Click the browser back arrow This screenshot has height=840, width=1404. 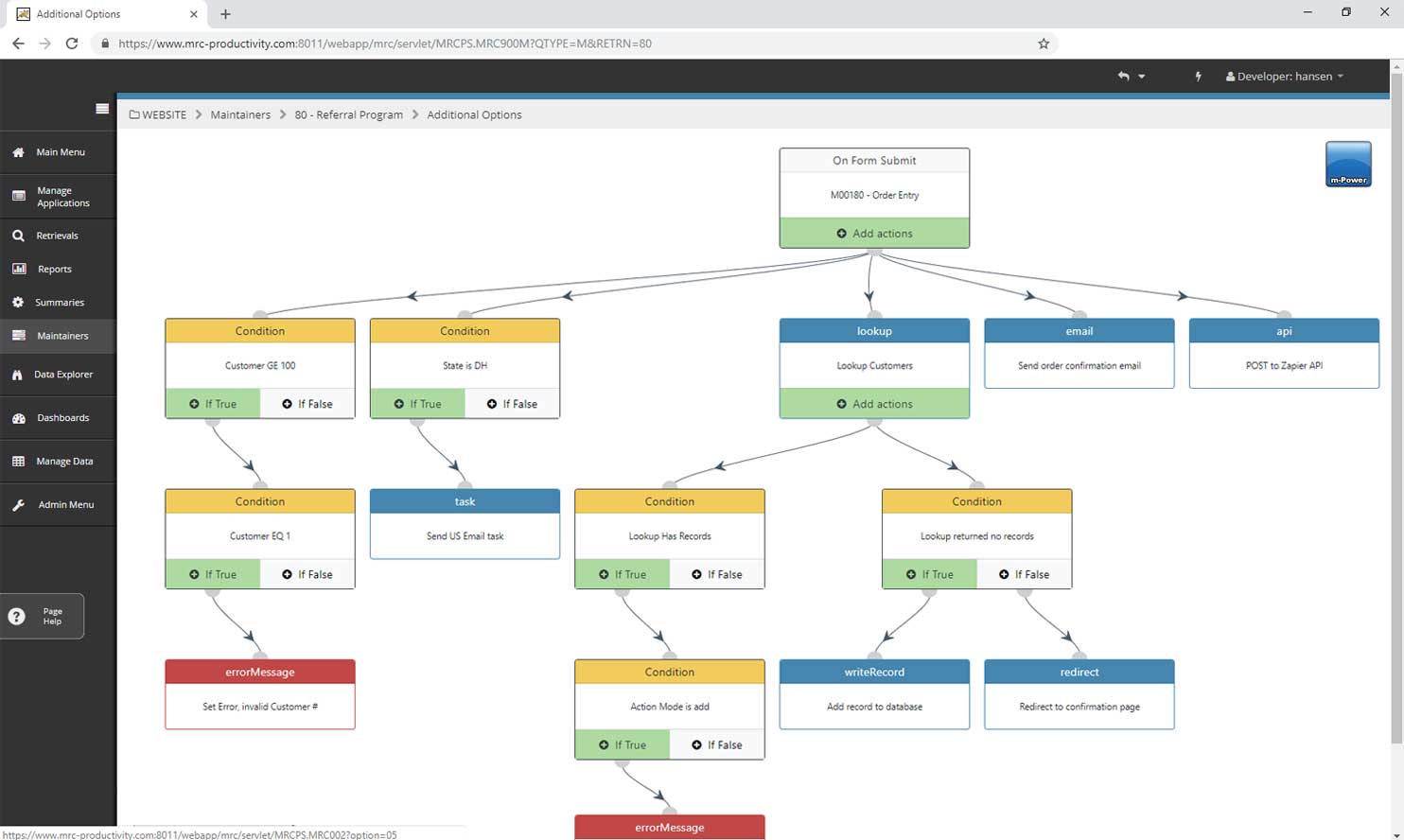pyautogui.click(x=18, y=44)
